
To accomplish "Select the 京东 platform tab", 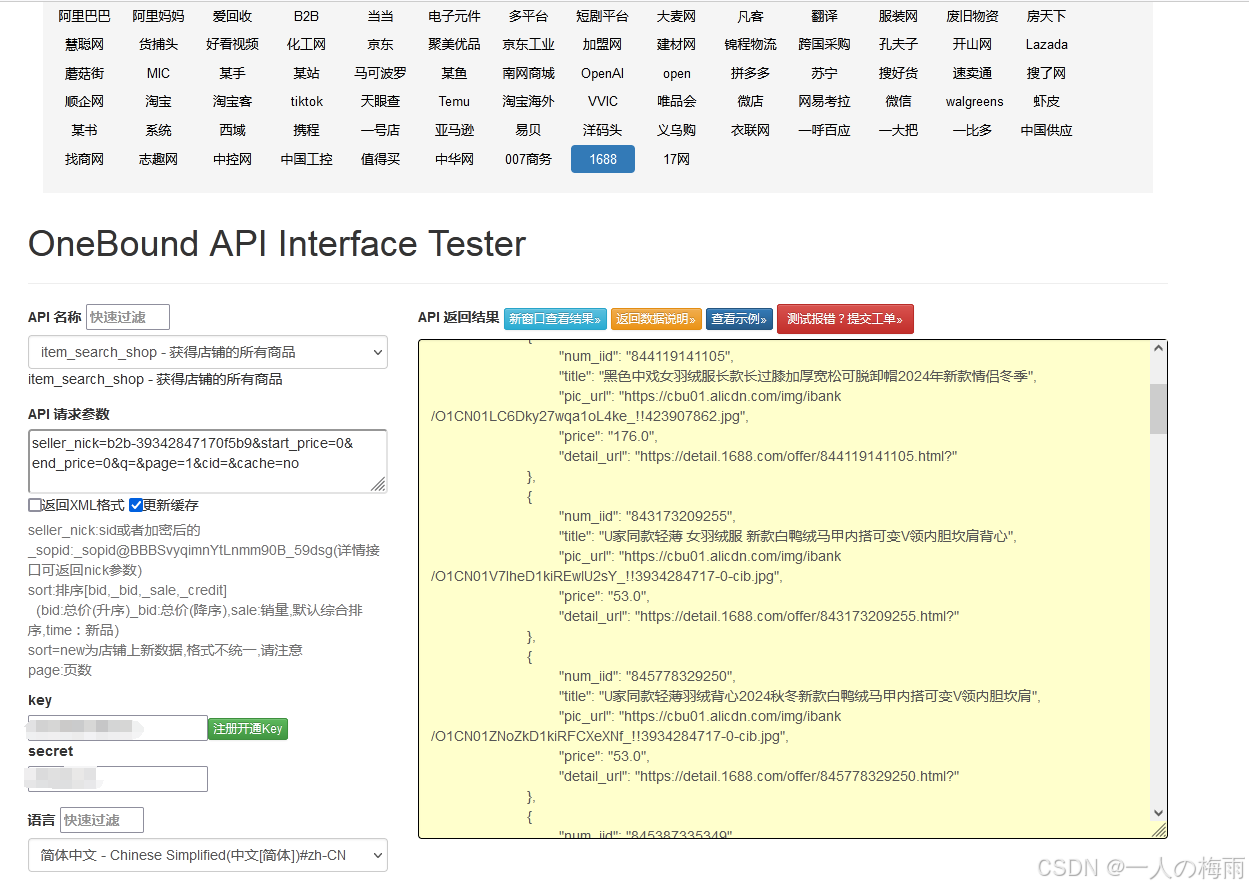I will [381, 44].
